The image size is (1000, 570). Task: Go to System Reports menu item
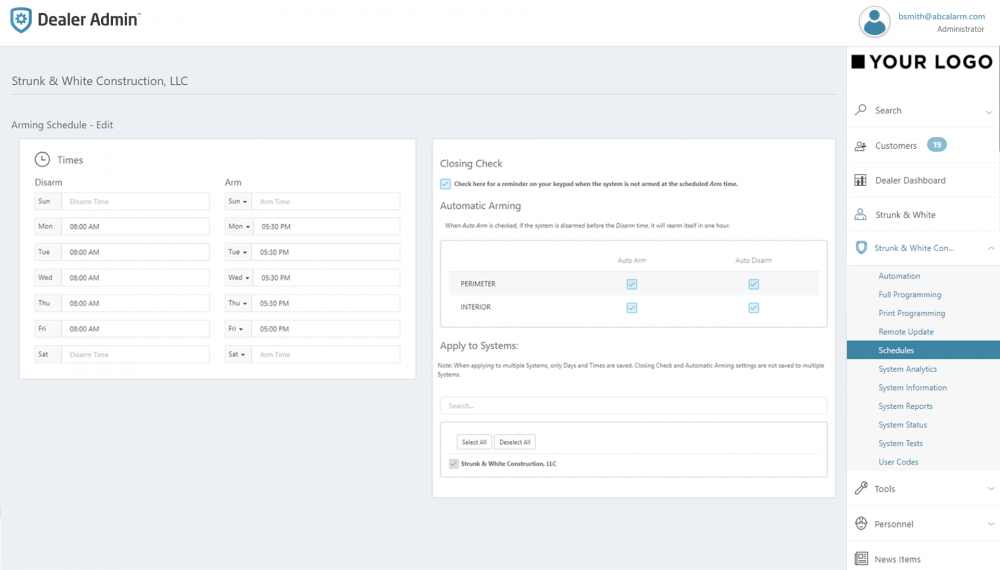905,406
